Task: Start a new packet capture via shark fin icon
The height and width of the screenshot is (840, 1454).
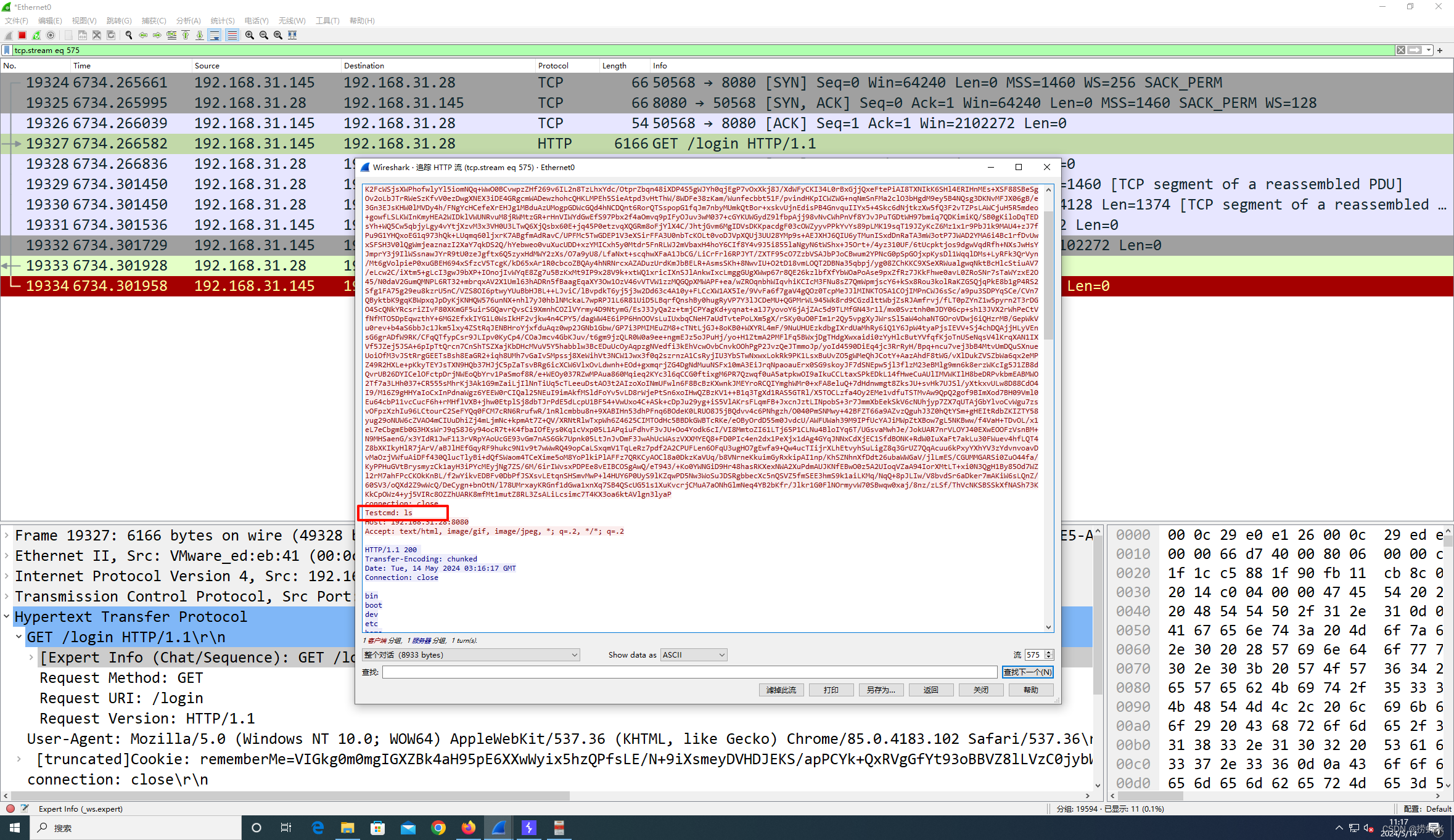Action: point(8,35)
